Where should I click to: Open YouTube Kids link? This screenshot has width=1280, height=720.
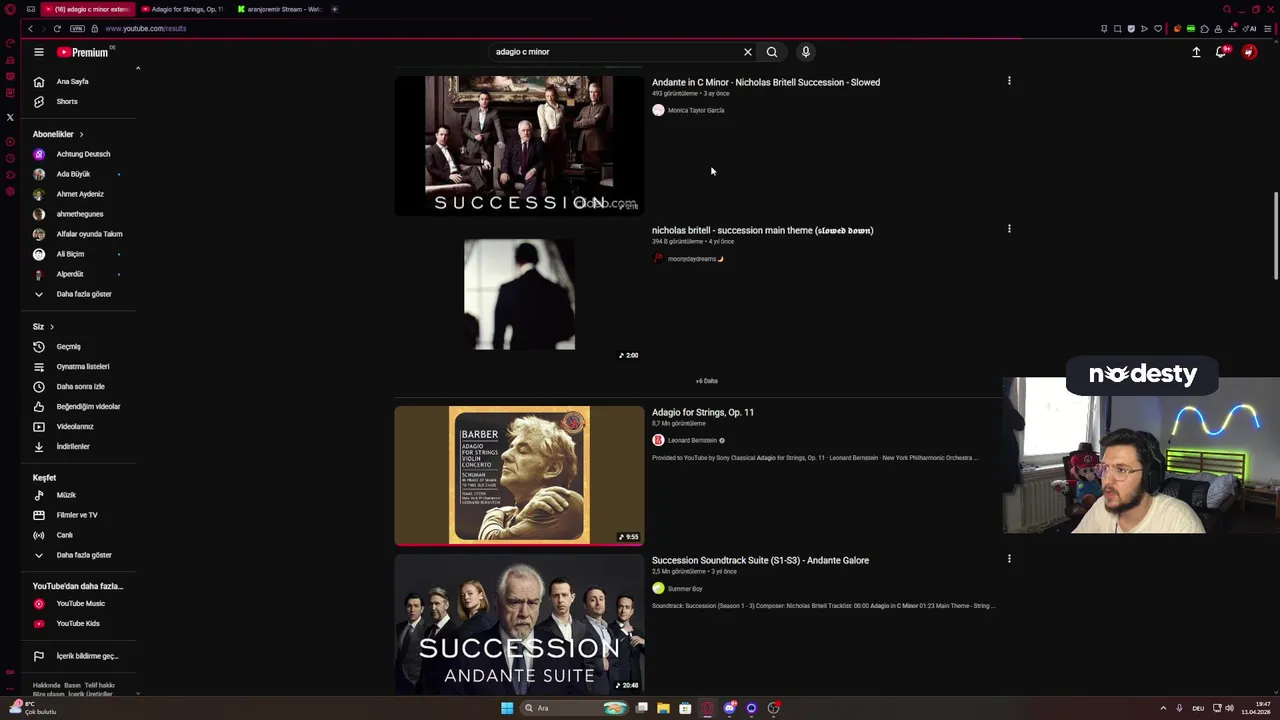pyautogui.click(x=80, y=623)
